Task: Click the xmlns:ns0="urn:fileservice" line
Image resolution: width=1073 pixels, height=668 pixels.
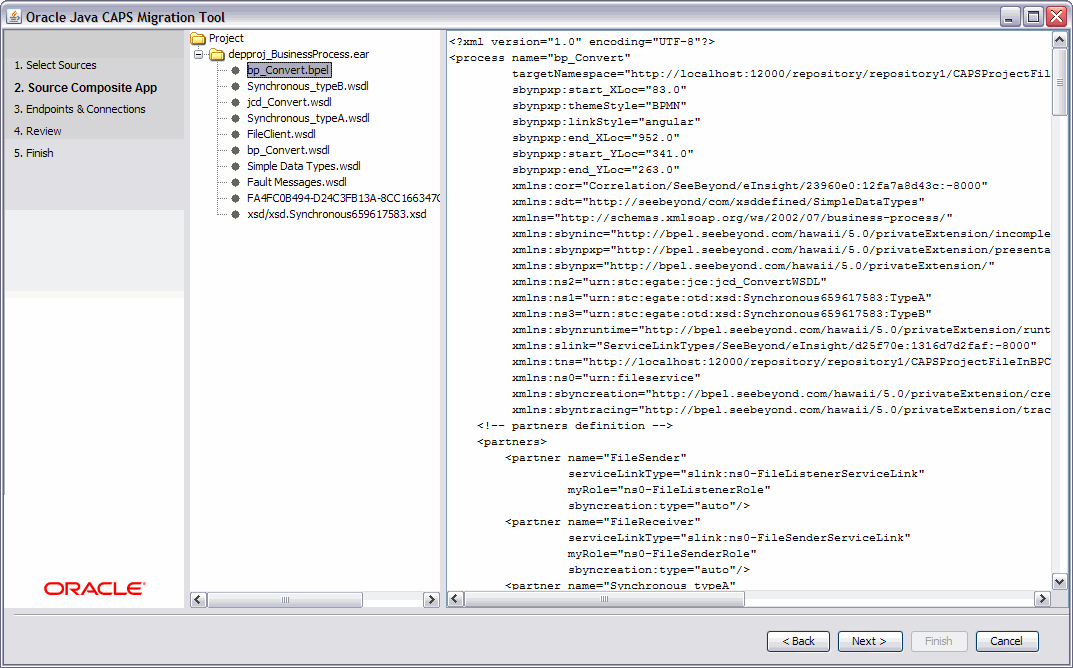Action: 606,378
